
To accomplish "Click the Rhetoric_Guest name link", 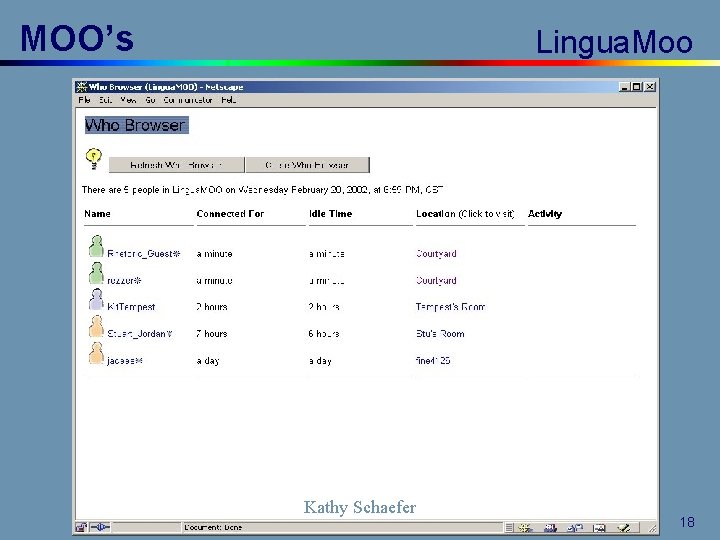I will (x=144, y=253).
